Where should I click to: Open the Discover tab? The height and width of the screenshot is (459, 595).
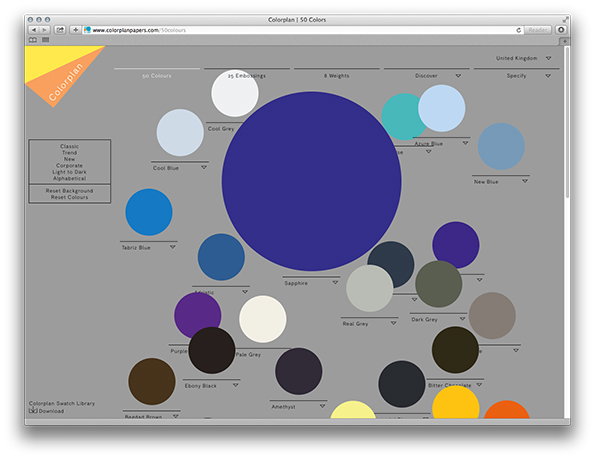[x=426, y=76]
